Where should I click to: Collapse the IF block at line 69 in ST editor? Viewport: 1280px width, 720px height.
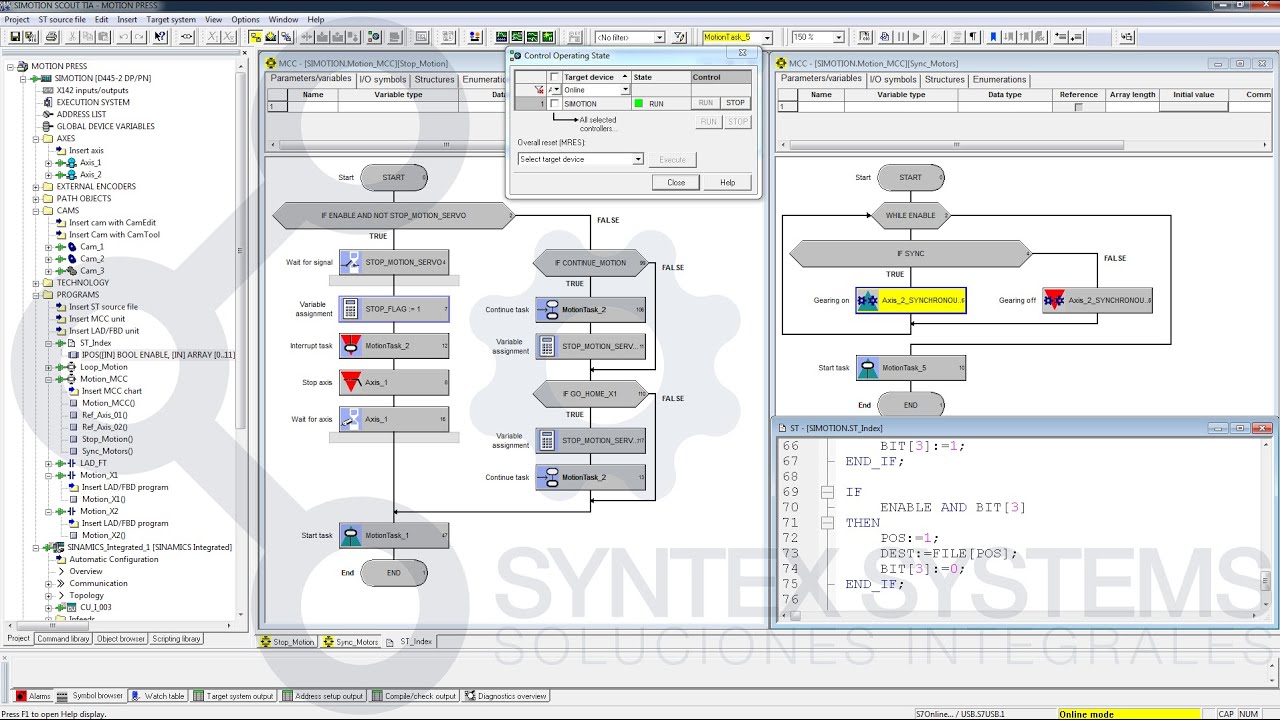coord(827,492)
